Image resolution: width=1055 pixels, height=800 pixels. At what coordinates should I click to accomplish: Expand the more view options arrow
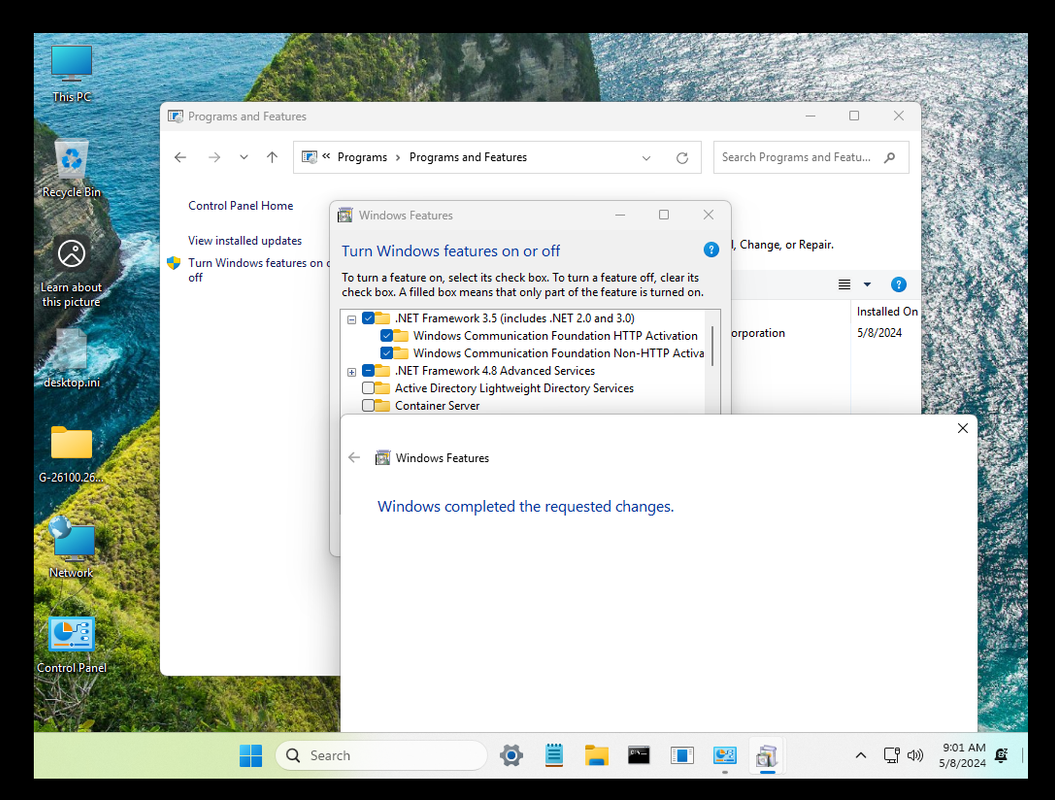click(867, 285)
